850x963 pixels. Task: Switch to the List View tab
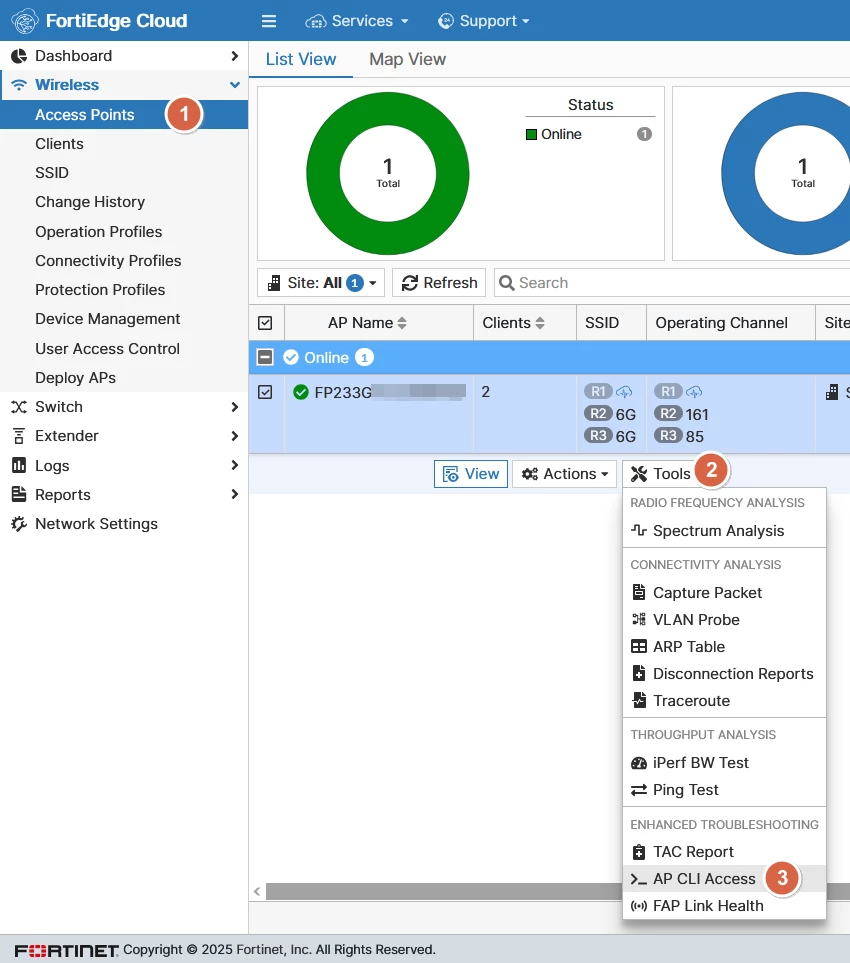coord(301,59)
